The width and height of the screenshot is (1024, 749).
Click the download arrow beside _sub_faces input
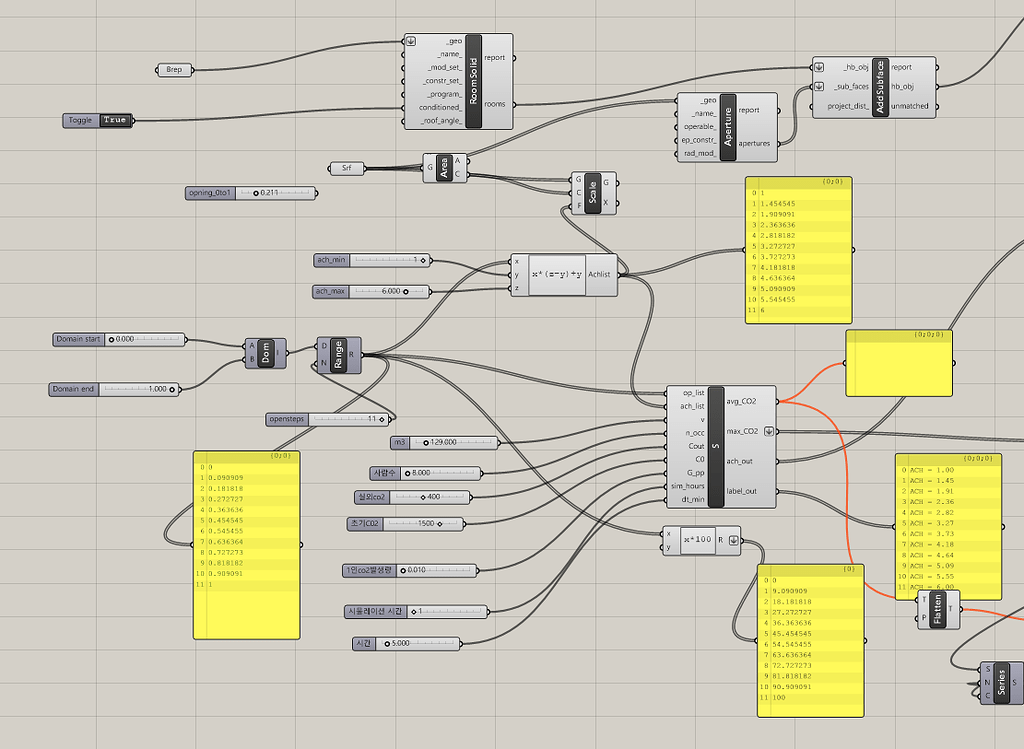tap(819, 87)
